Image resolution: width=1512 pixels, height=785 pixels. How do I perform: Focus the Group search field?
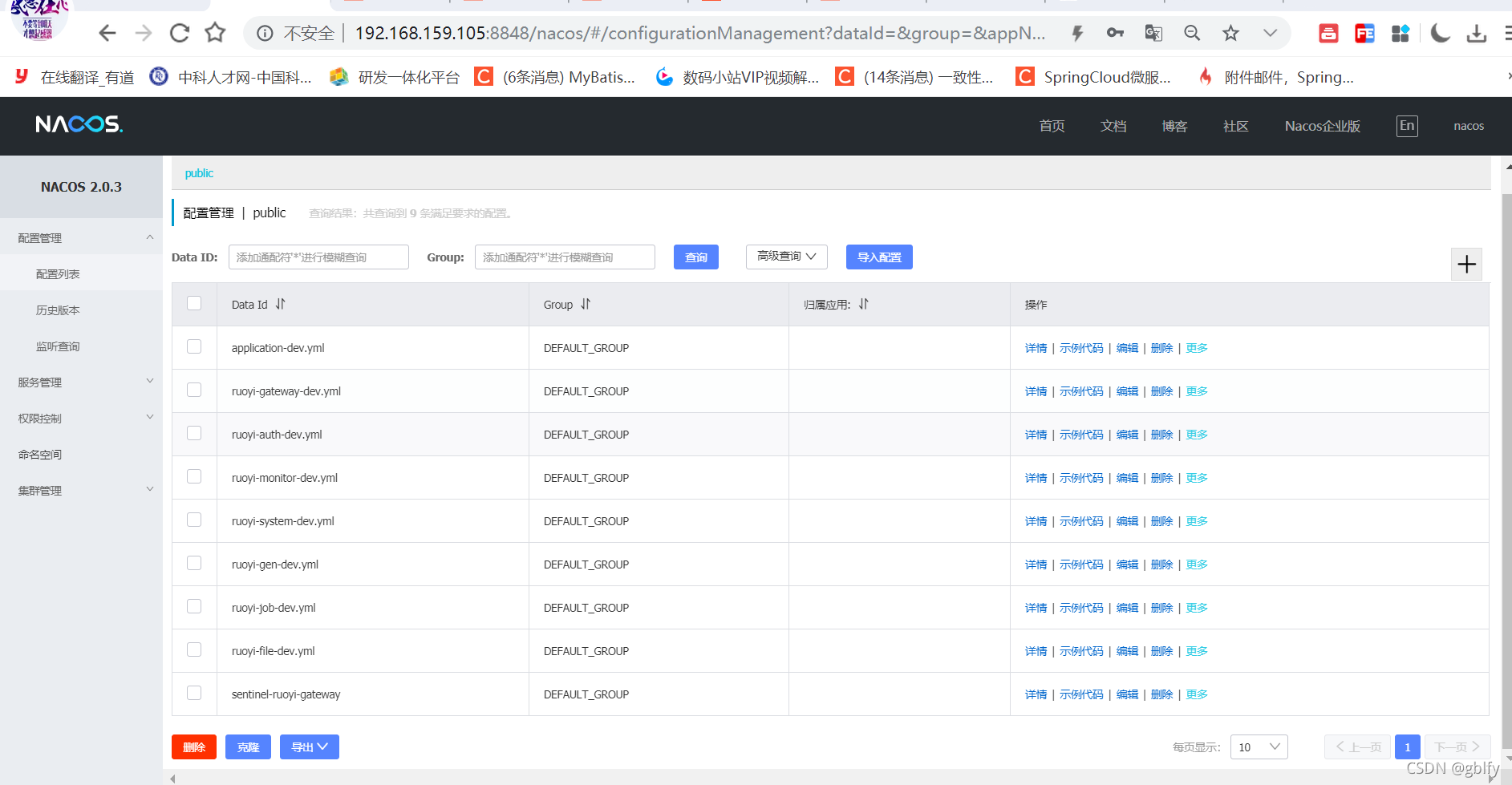tap(565, 257)
